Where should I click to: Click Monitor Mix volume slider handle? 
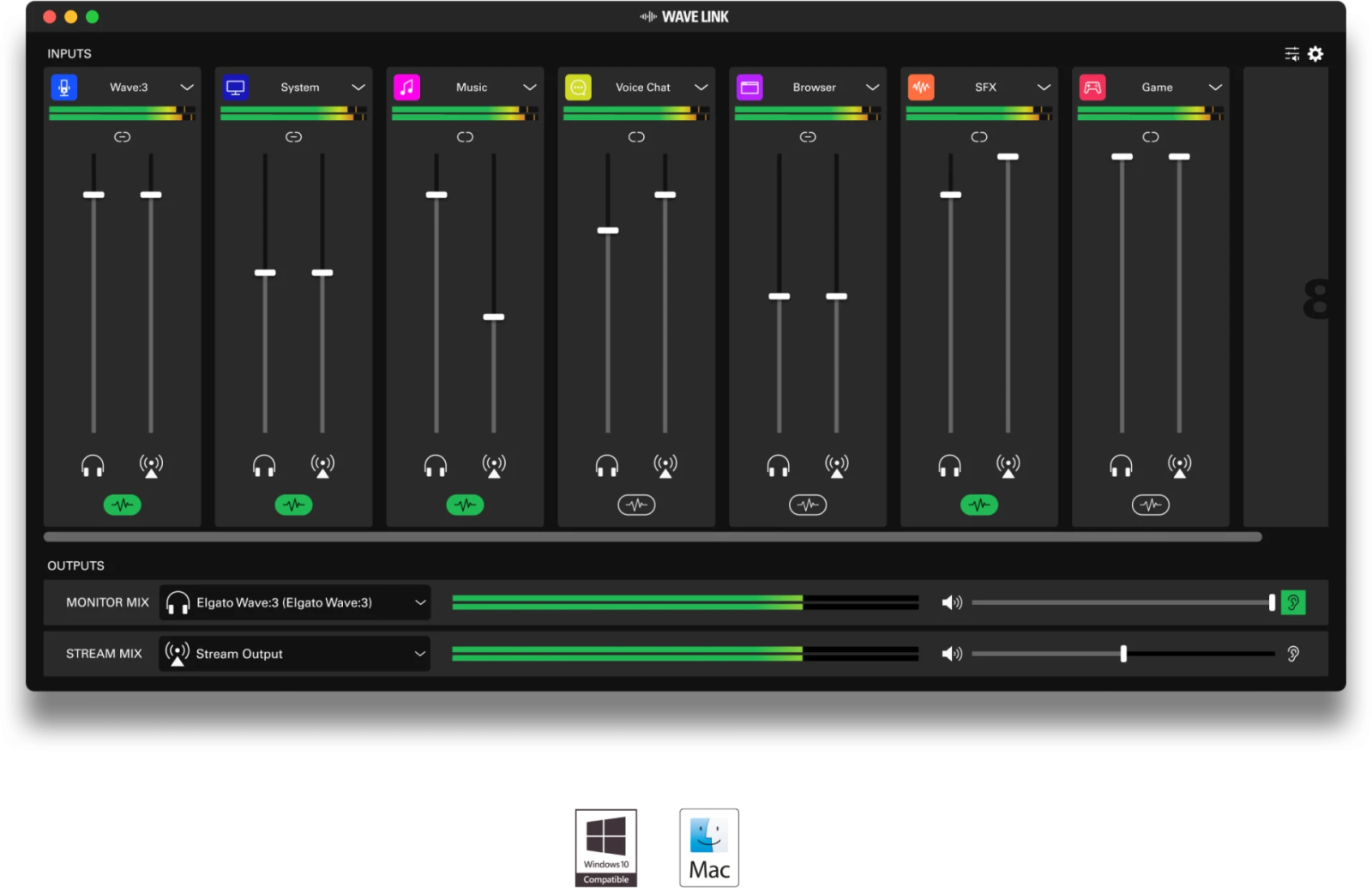click(x=1272, y=602)
